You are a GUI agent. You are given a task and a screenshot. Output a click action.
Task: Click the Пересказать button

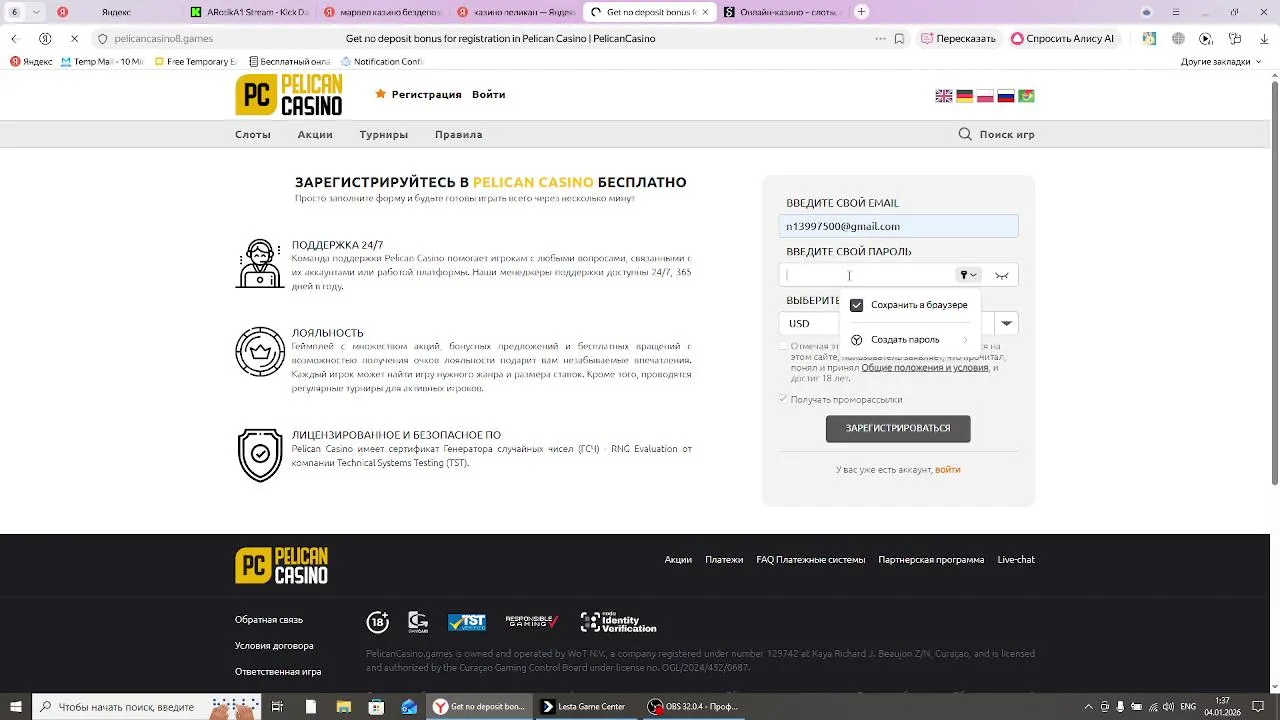click(959, 39)
